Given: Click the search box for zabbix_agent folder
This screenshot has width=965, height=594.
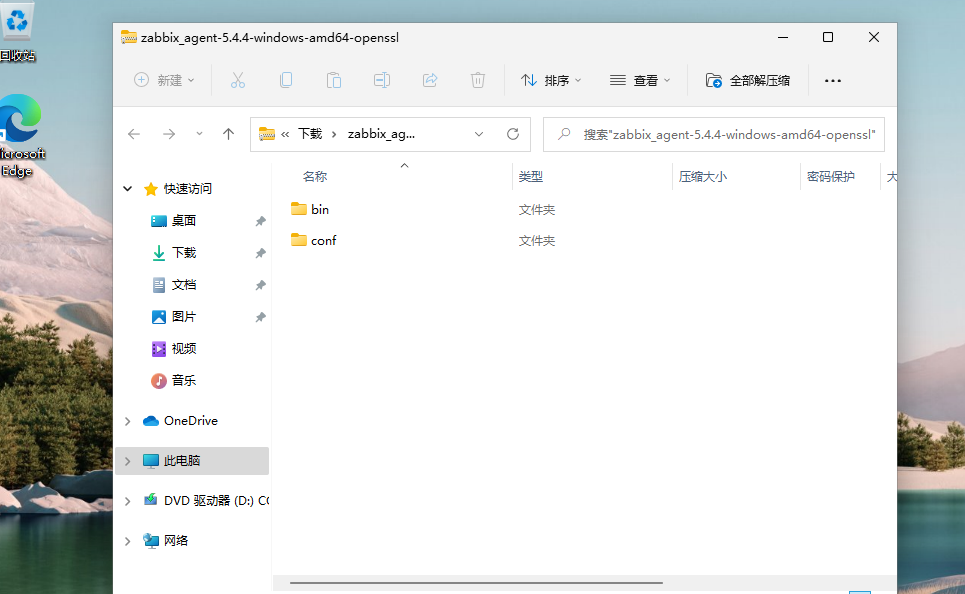Looking at the screenshot, I should pos(714,134).
